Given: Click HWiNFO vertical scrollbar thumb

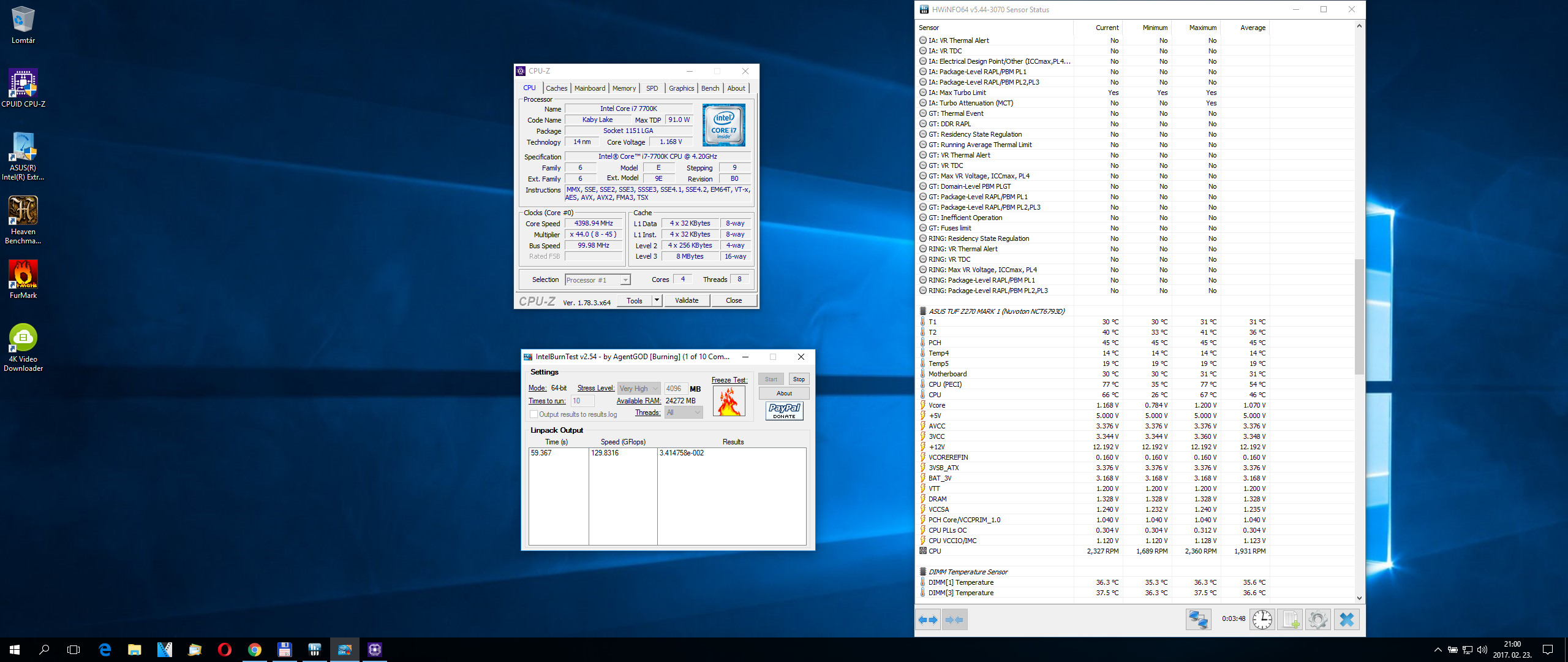Looking at the screenshot, I should pos(1359,316).
